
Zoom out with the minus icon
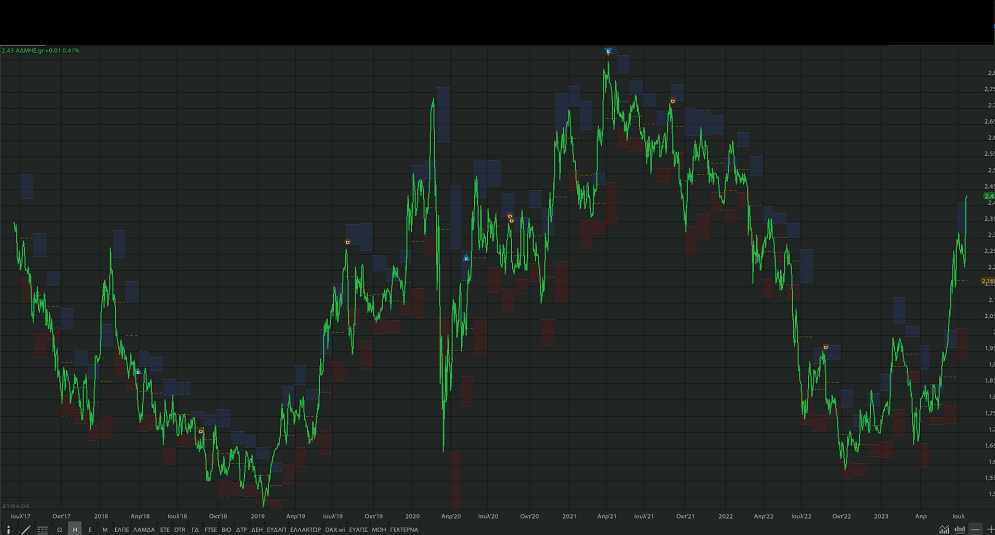click(975, 529)
